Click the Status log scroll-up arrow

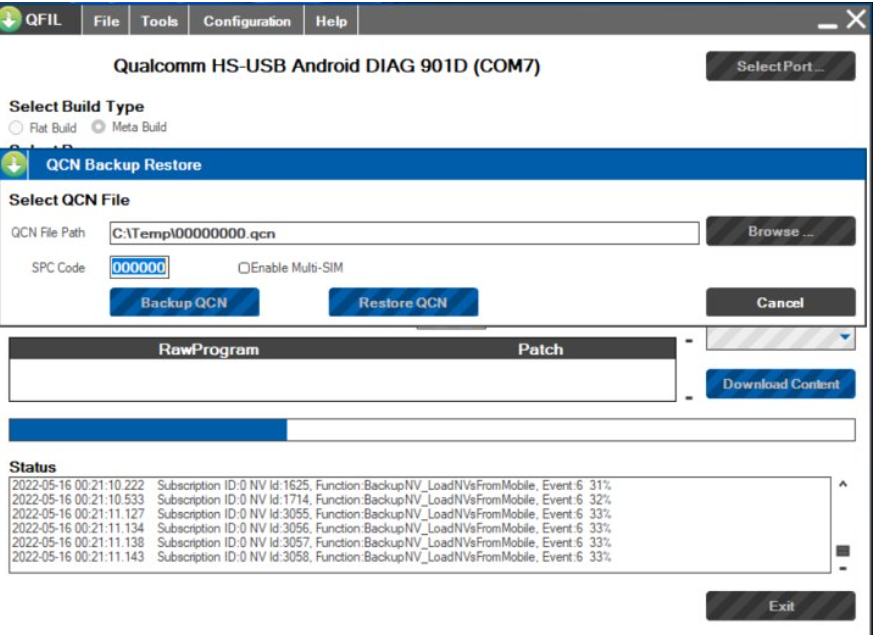(x=843, y=484)
